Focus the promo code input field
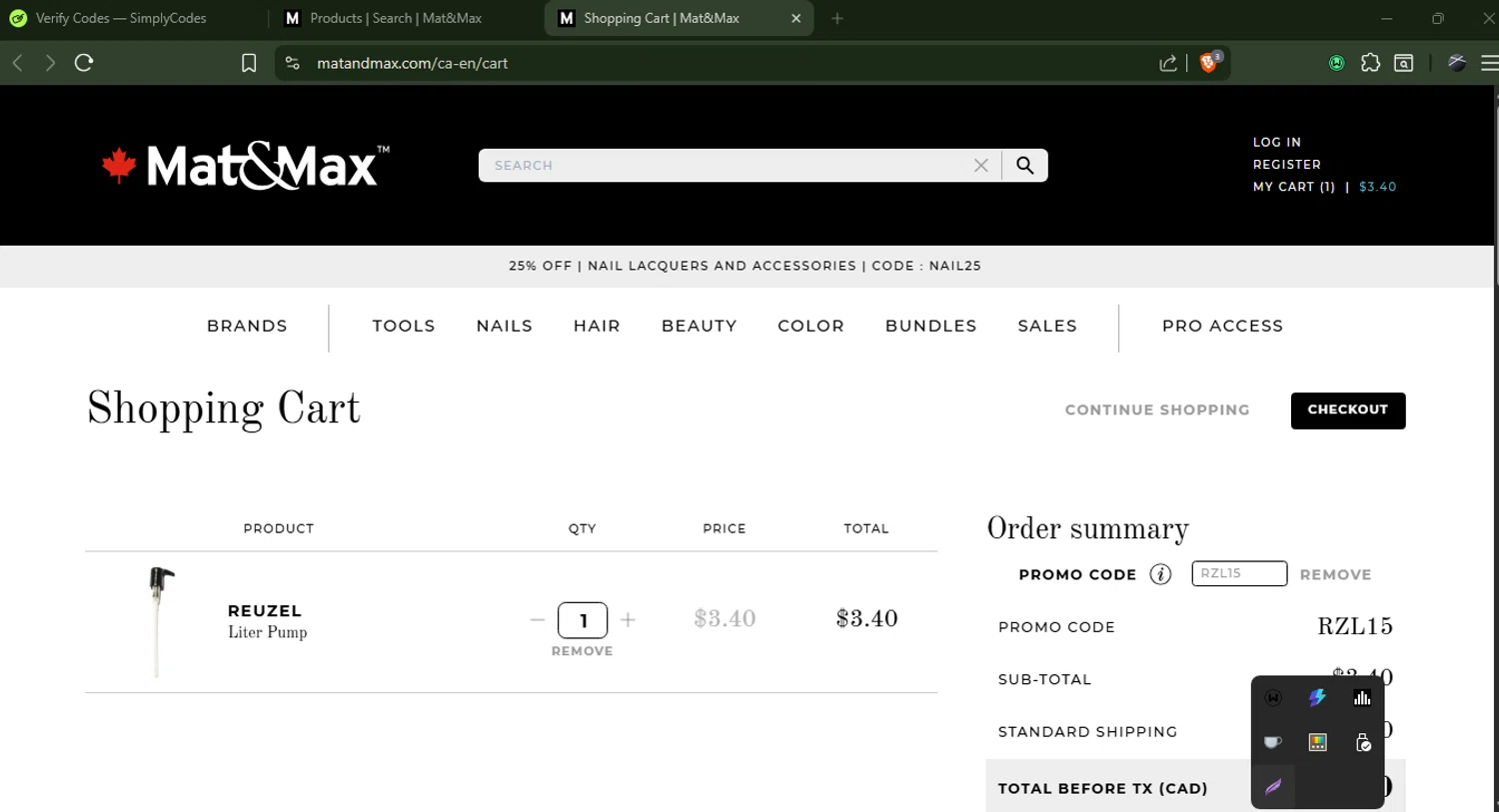The image size is (1499, 812). pyautogui.click(x=1239, y=573)
